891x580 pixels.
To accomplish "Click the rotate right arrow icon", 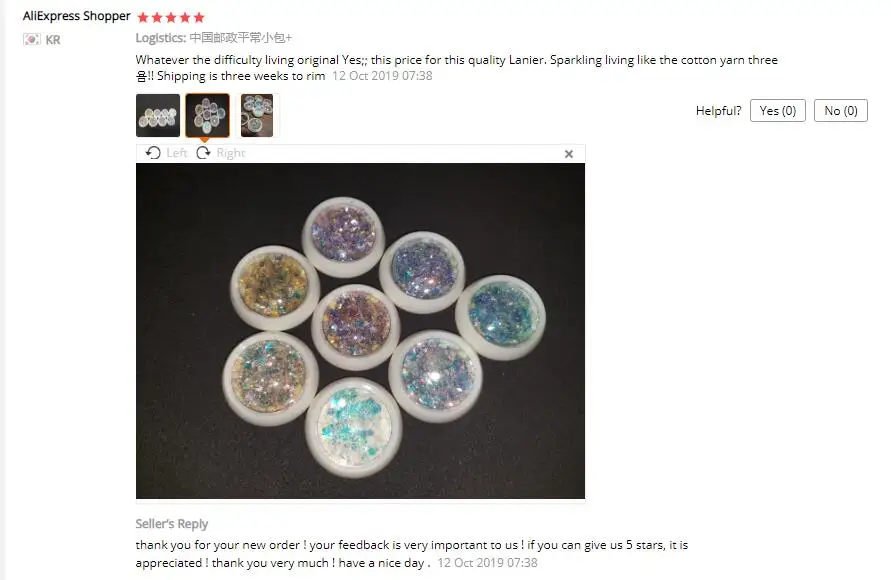I will pos(203,153).
